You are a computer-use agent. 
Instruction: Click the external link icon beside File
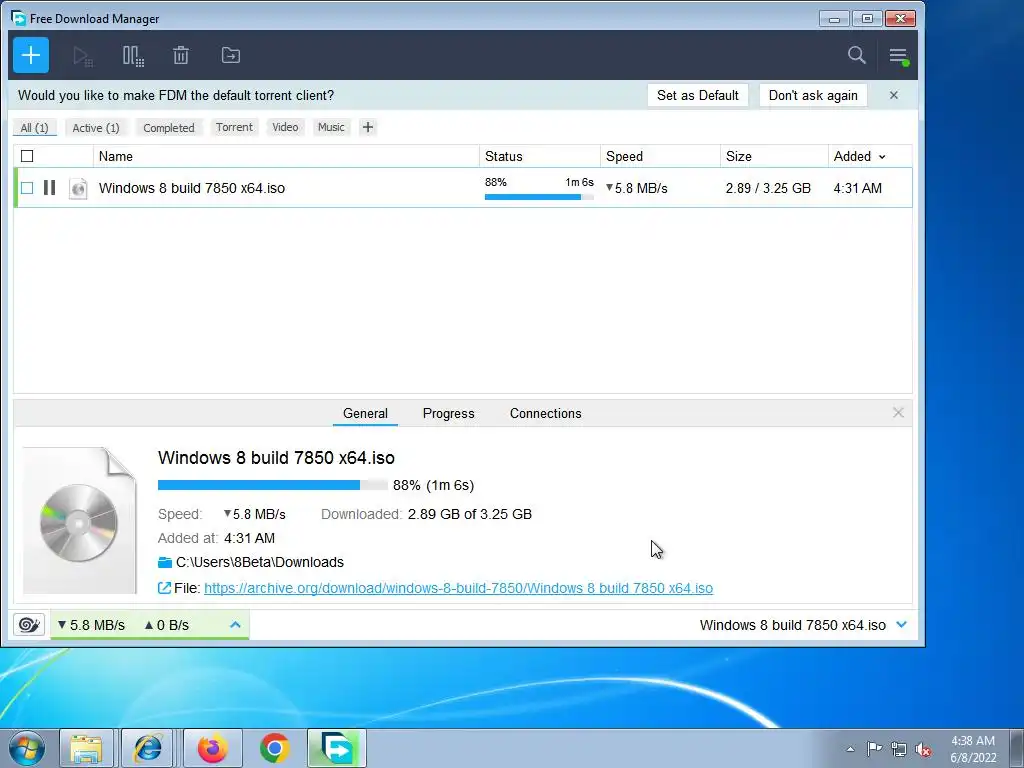click(x=165, y=588)
